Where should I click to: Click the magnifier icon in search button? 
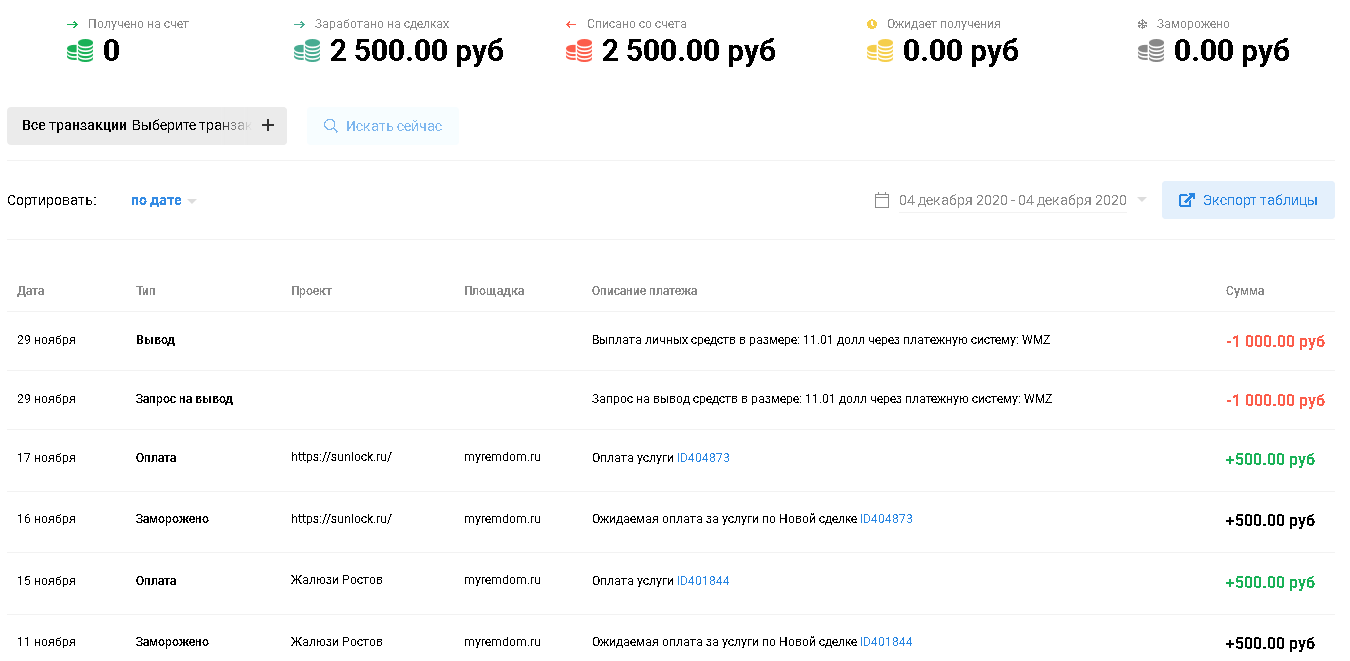pyautogui.click(x=331, y=126)
